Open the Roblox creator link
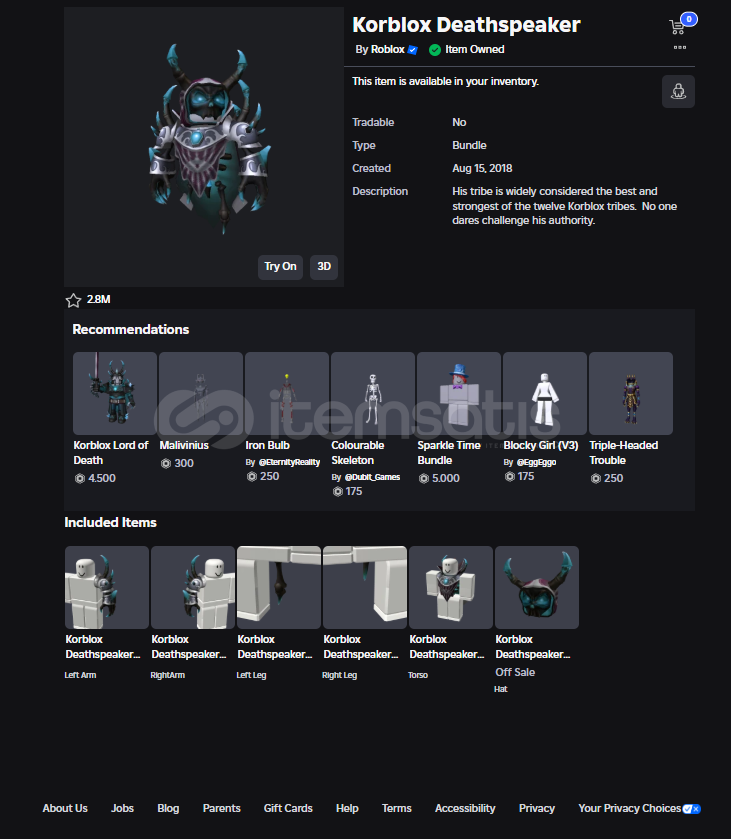731x839 pixels. (387, 49)
